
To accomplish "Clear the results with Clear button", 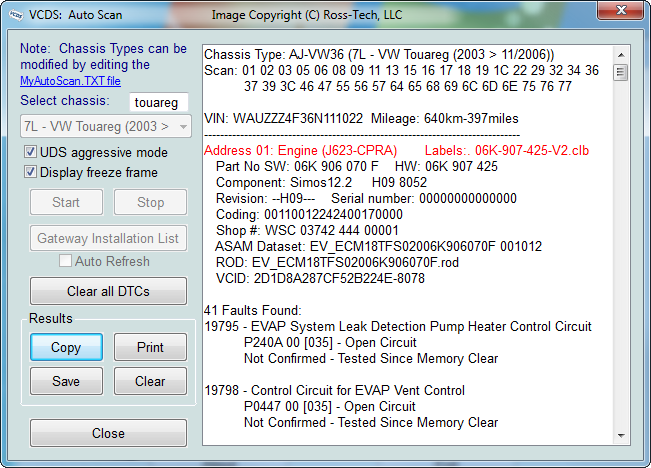I will click(x=150, y=381).
